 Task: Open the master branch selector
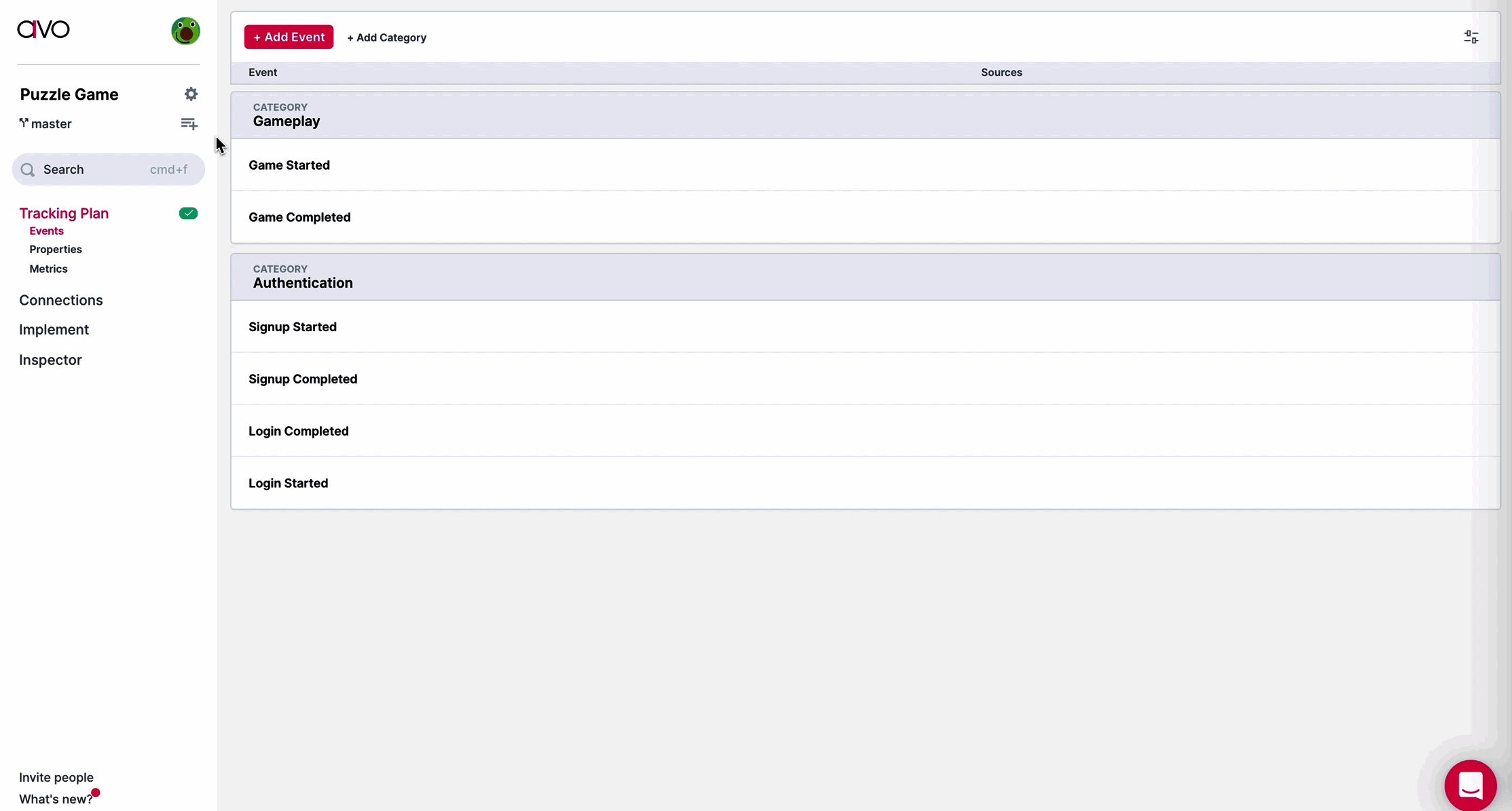pyautogui.click(x=45, y=124)
